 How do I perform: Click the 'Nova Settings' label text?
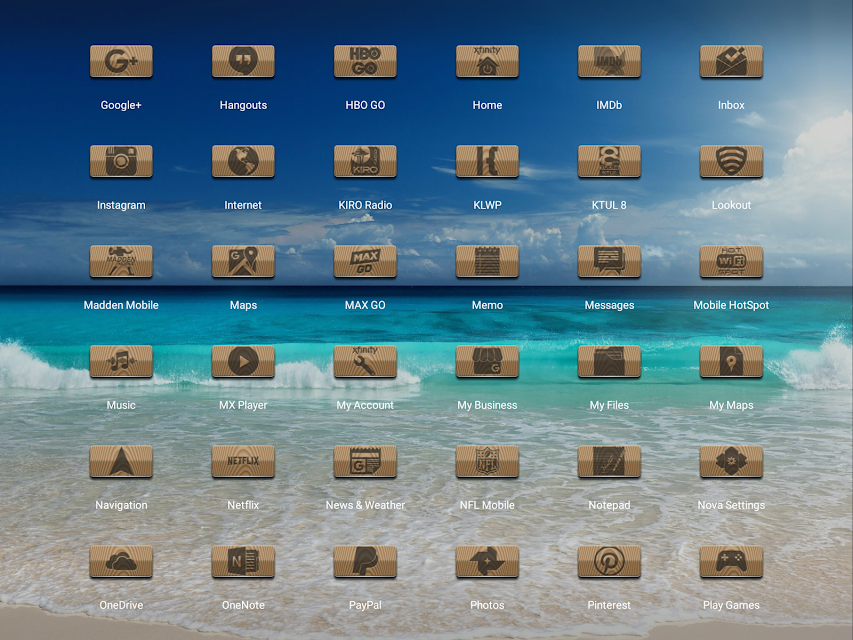tap(731, 506)
